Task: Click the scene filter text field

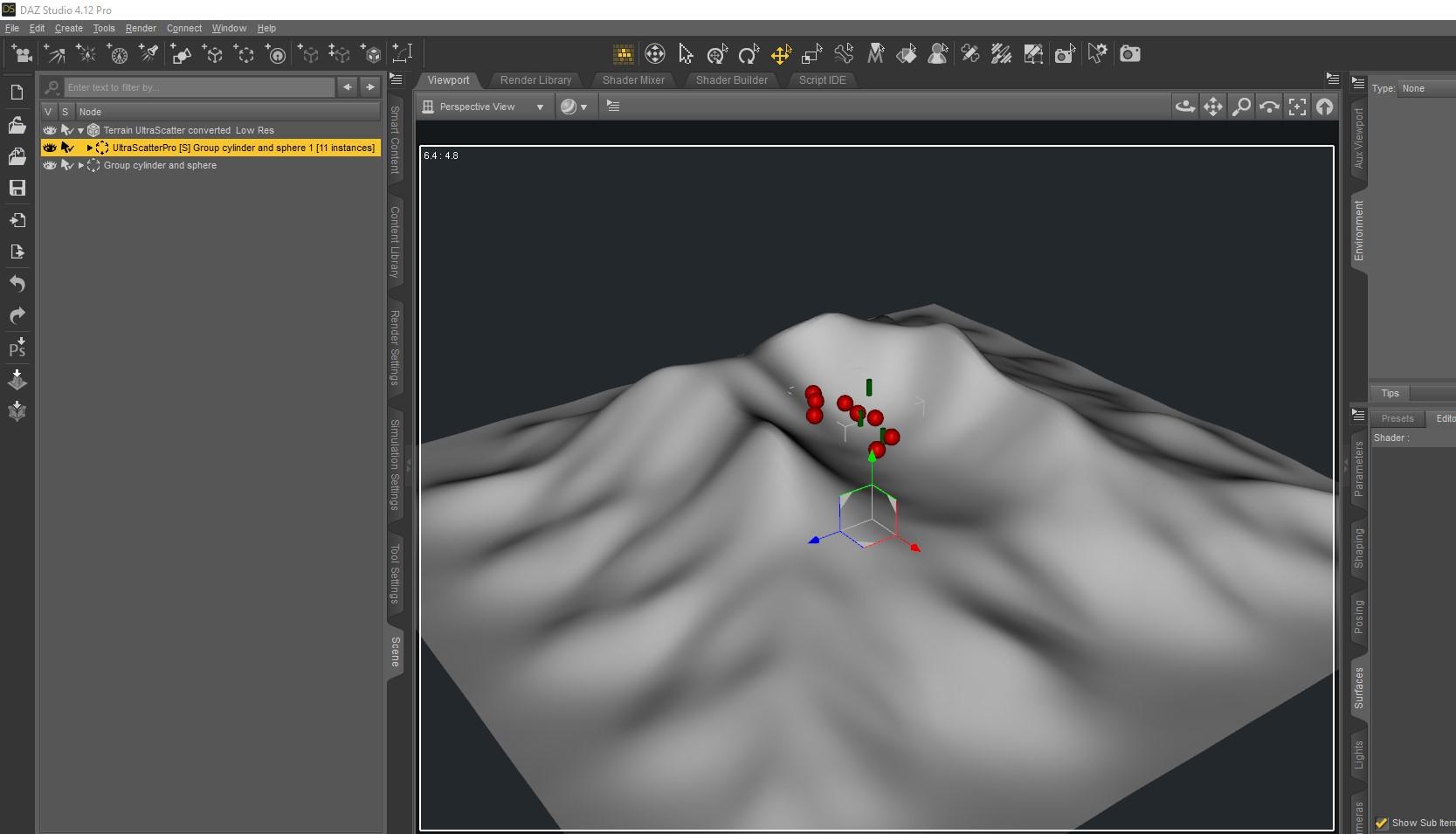Action: pos(200,87)
